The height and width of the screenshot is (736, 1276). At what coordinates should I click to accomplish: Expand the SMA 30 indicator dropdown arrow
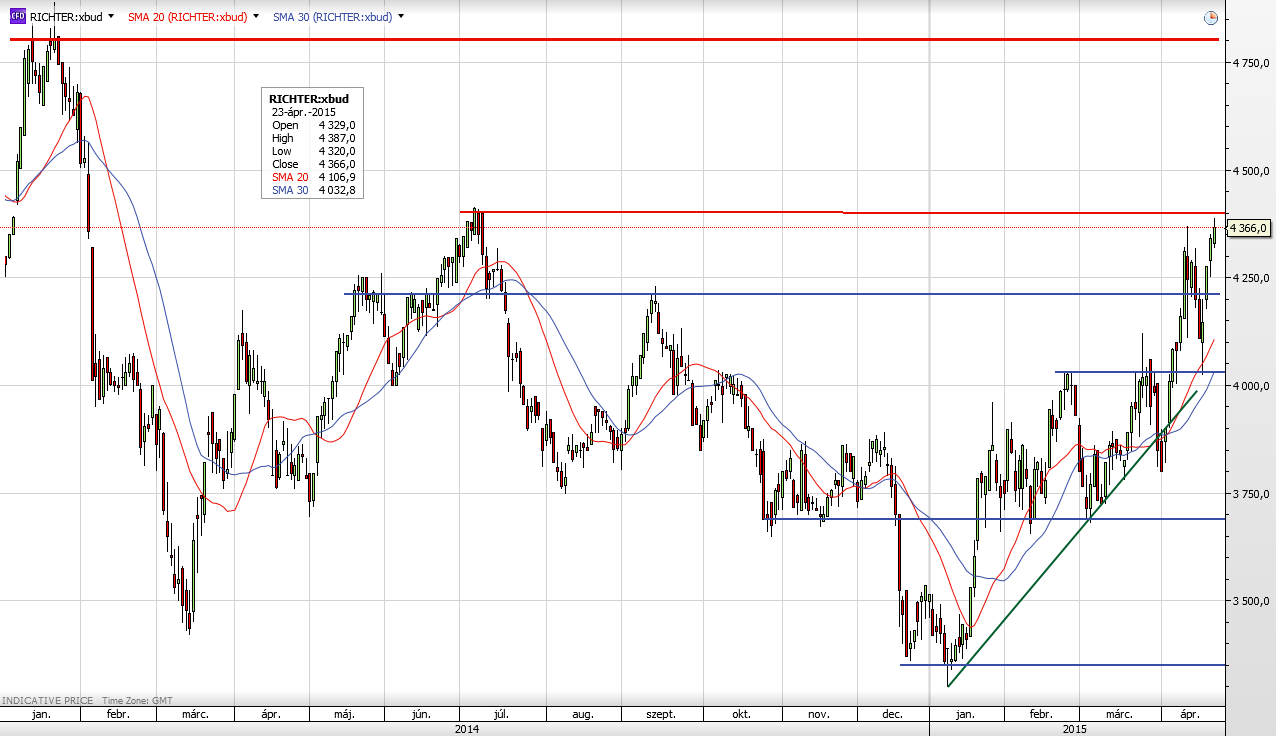pyautogui.click(x=401, y=17)
